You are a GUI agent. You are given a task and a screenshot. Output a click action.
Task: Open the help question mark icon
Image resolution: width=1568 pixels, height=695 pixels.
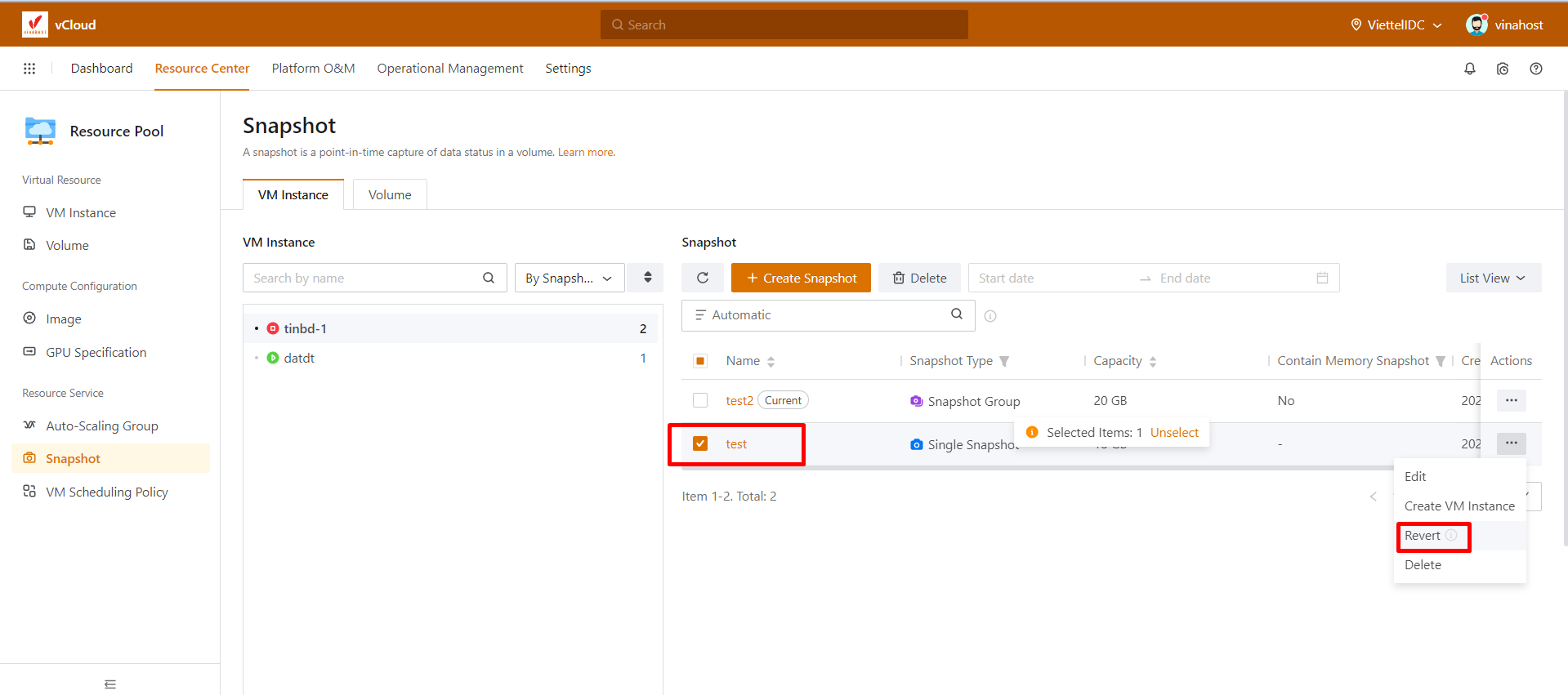pos(1535,69)
